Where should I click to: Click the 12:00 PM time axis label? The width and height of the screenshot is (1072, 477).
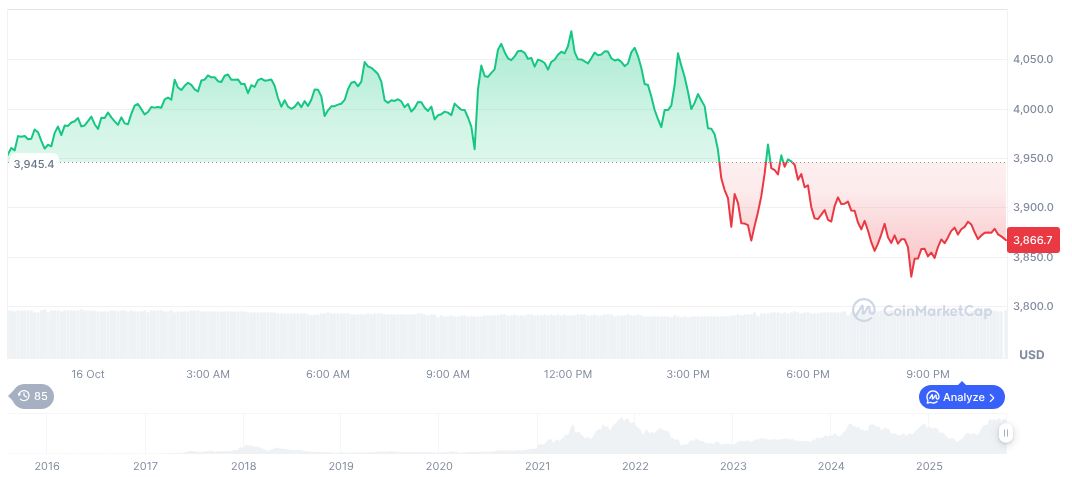pos(568,374)
